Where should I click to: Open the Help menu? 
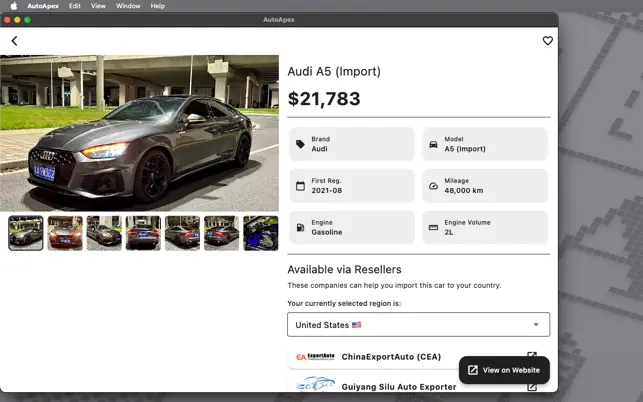pyautogui.click(x=157, y=6)
